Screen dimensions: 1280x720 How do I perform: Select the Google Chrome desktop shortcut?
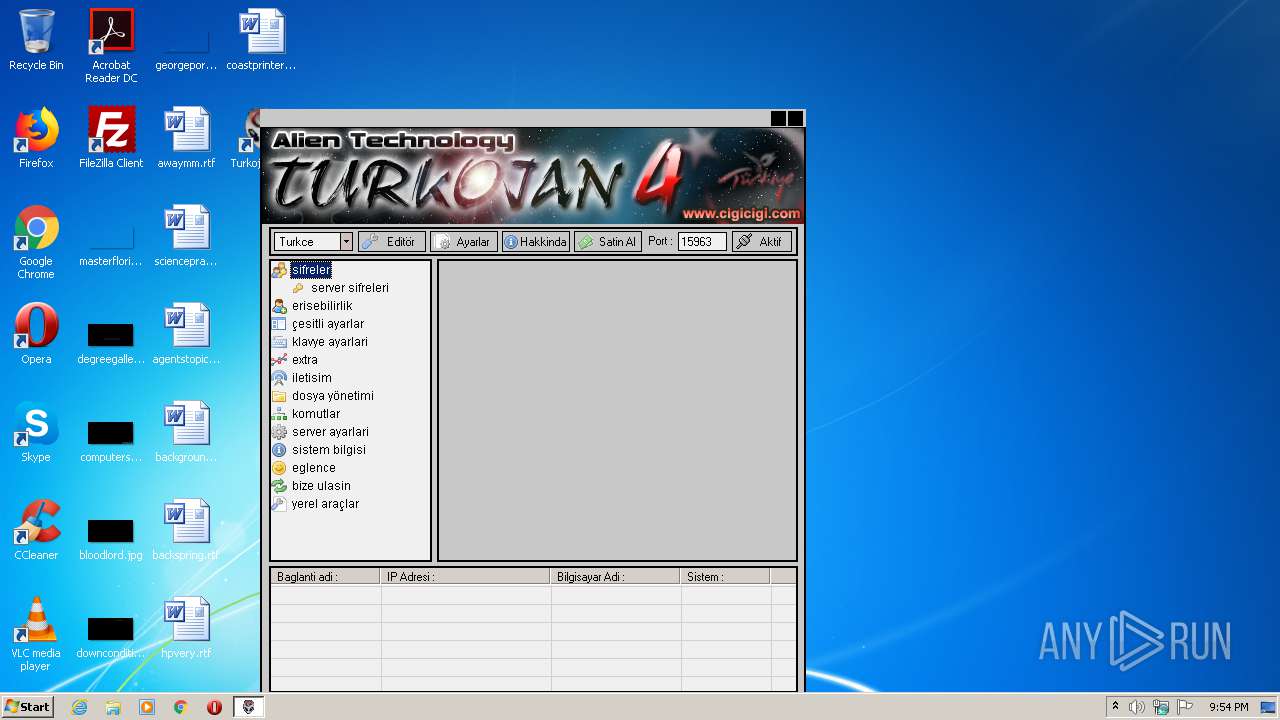click(36, 242)
